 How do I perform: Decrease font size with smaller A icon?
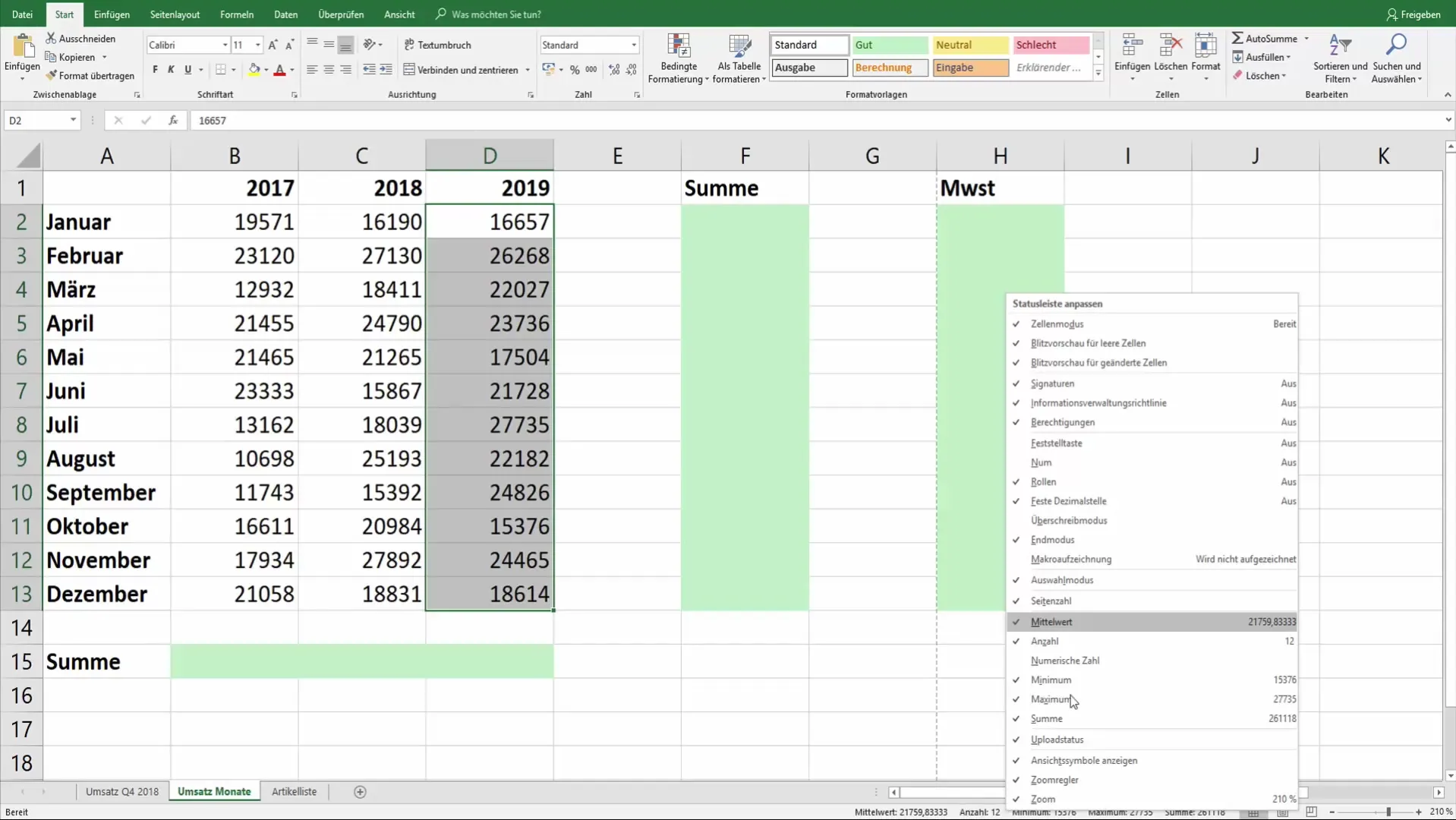pos(289,45)
